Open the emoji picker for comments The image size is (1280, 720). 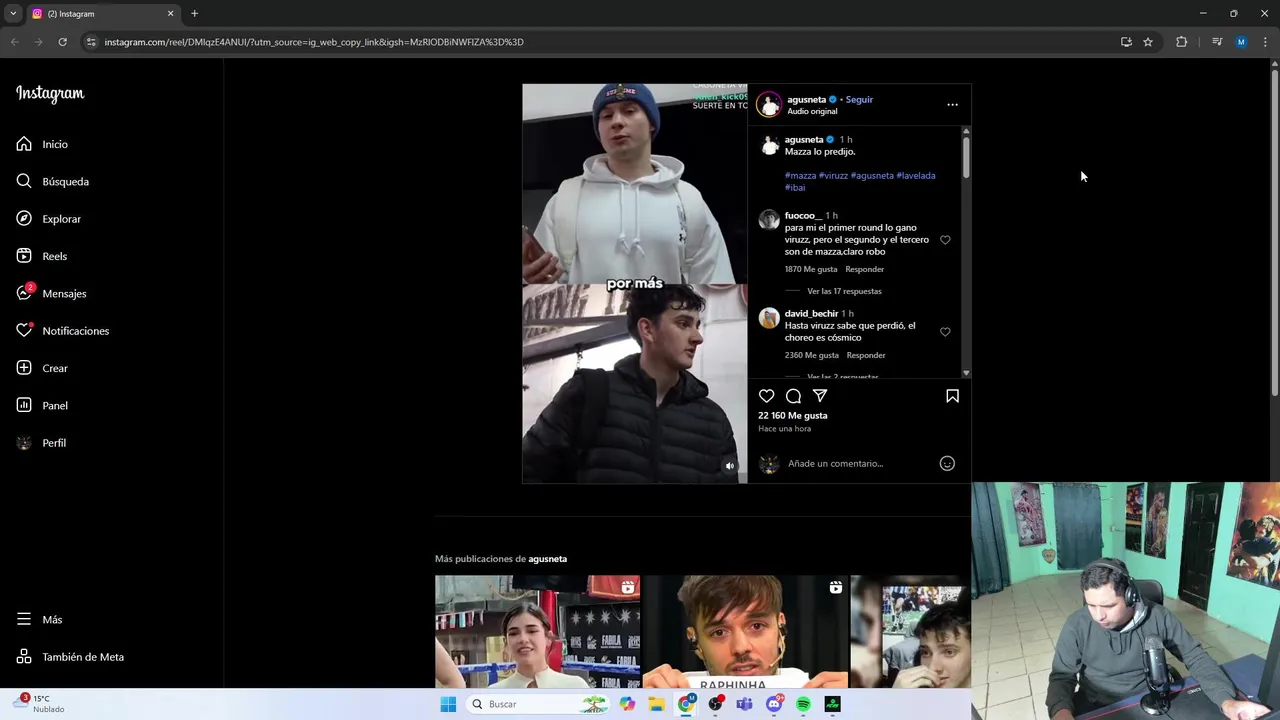(947, 463)
